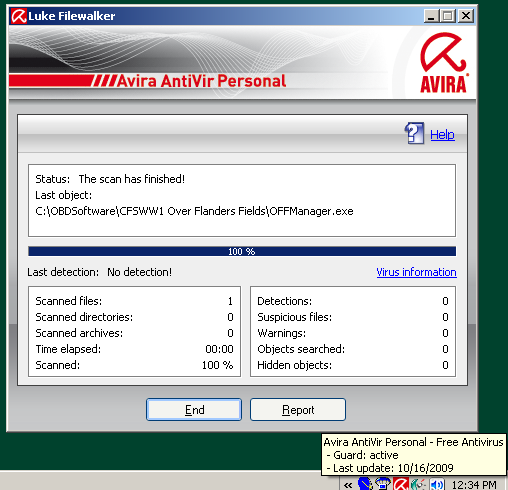Click the Avira AntiVir tray icon
Screen dimensions: 508x490
coord(401,484)
